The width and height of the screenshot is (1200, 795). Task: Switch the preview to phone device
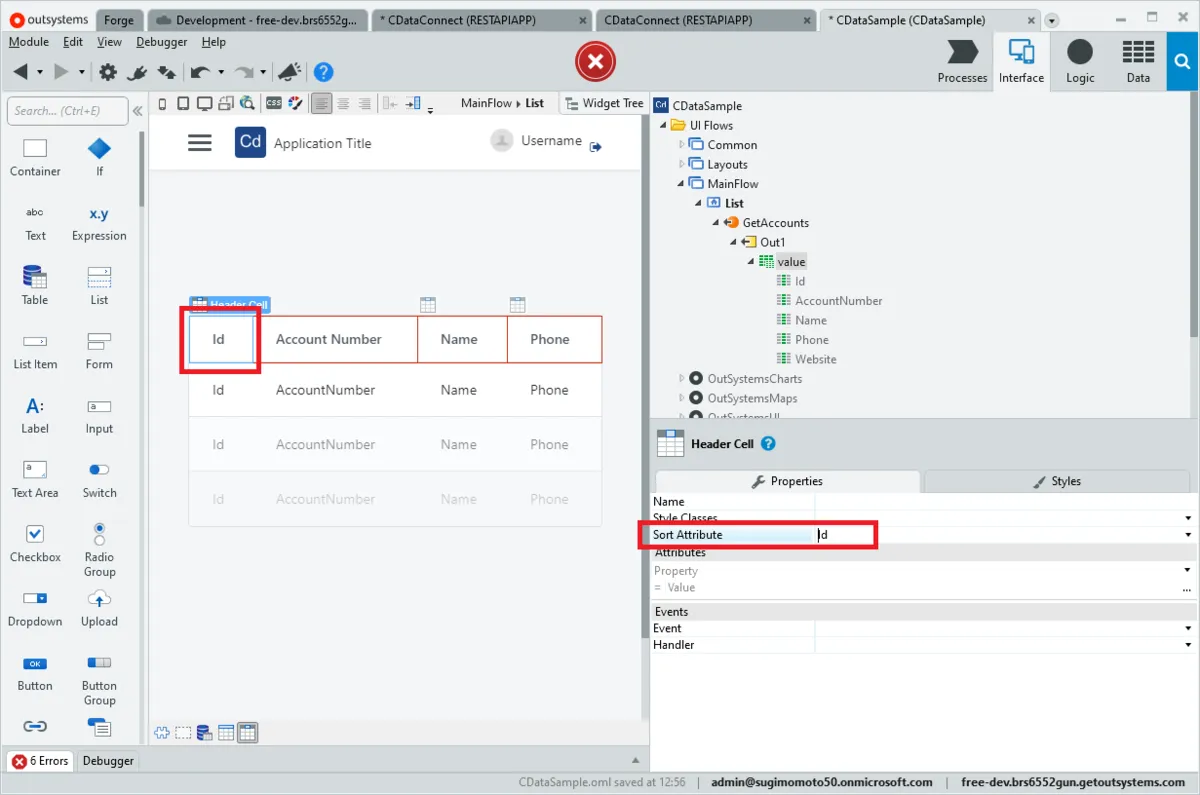coord(163,103)
